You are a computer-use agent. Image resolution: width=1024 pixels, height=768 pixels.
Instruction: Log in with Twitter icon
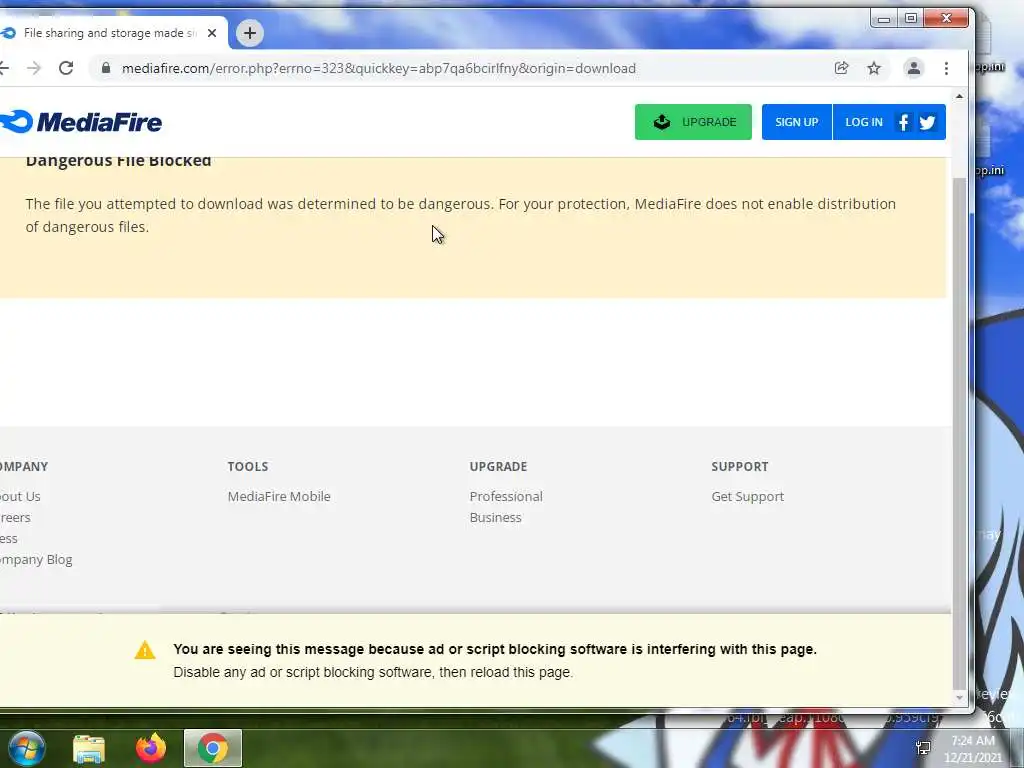927,122
